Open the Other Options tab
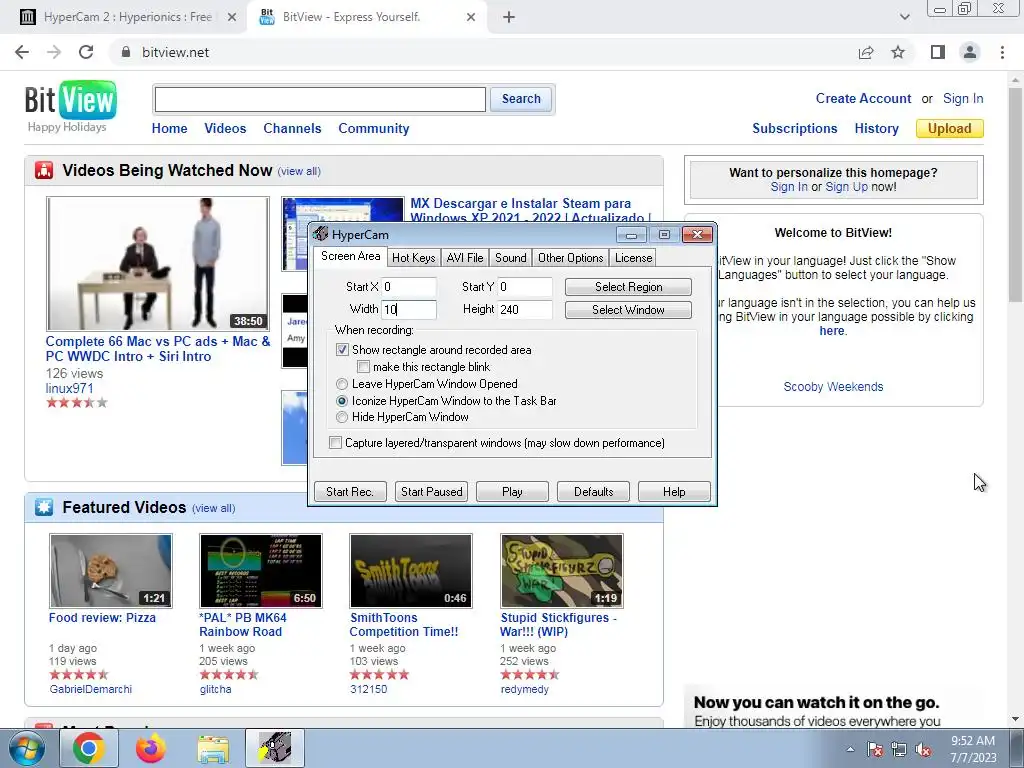Image resolution: width=1024 pixels, height=768 pixels. (571, 258)
